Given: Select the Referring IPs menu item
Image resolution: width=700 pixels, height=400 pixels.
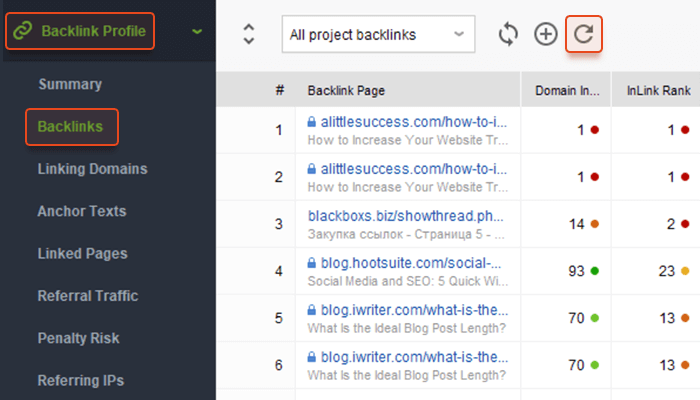Looking at the screenshot, I should point(81,380).
